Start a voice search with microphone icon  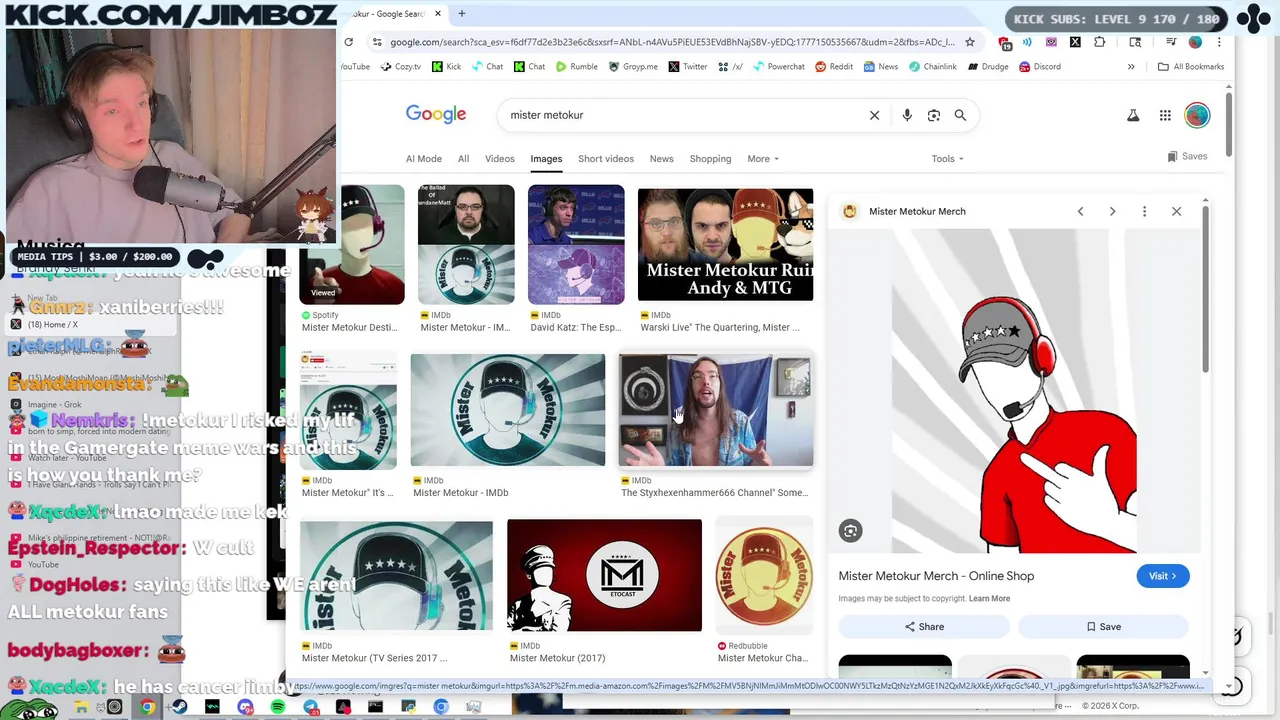(x=907, y=115)
